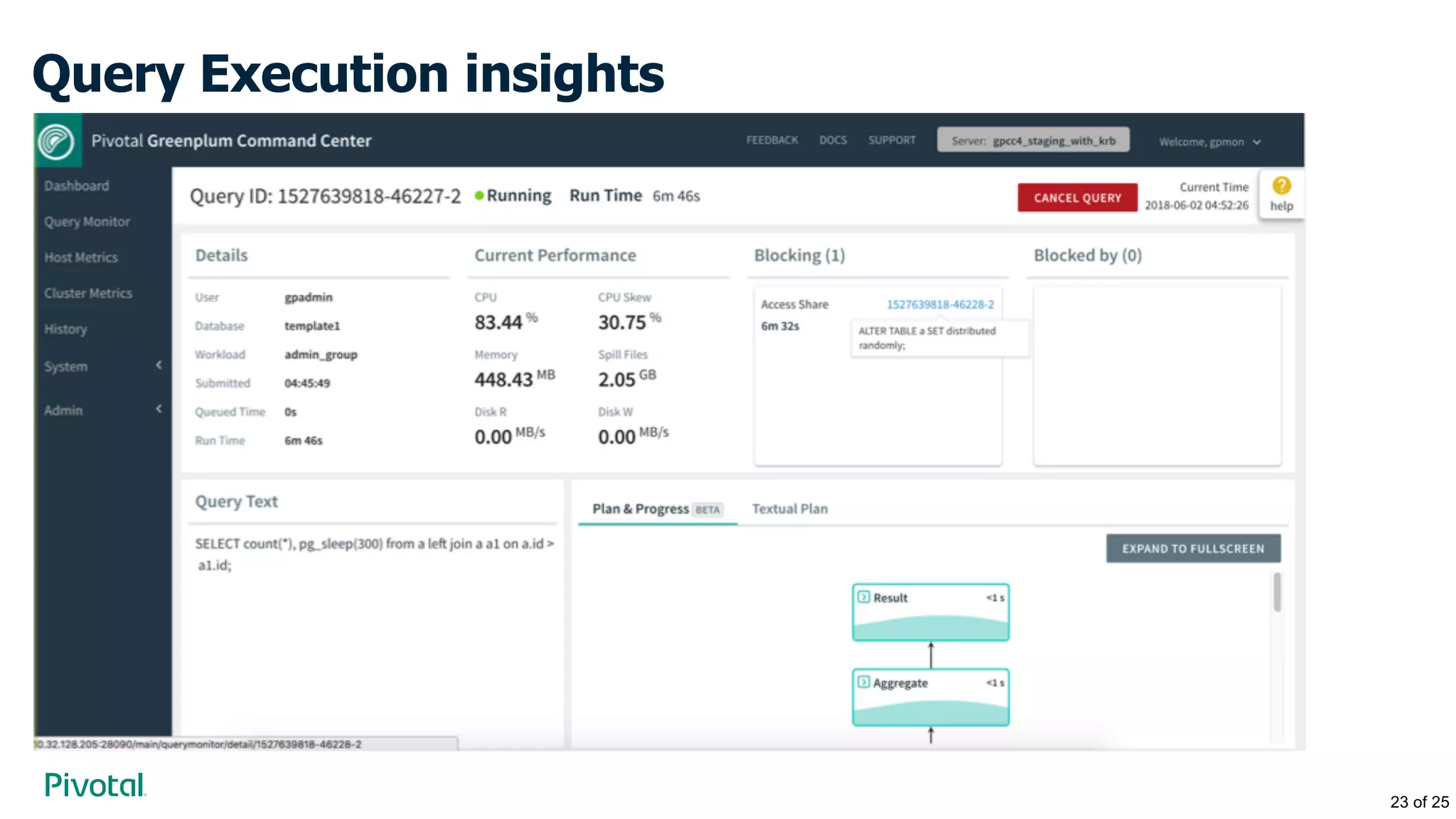The width and height of the screenshot is (1456, 819).
Task: Click the Workload value admin_group
Action: tap(321, 354)
